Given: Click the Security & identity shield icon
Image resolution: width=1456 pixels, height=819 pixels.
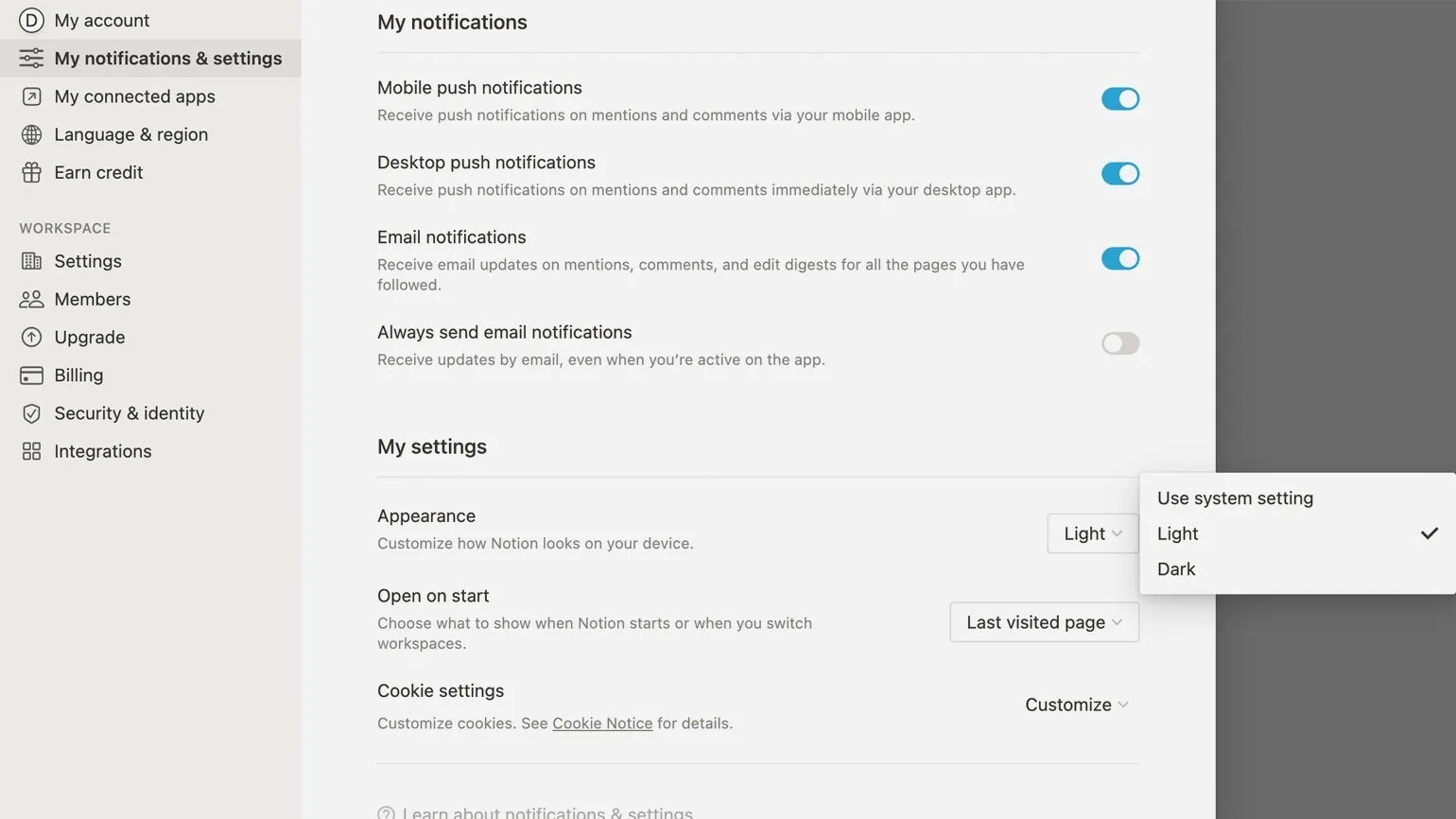Looking at the screenshot, I should point(31,413).
